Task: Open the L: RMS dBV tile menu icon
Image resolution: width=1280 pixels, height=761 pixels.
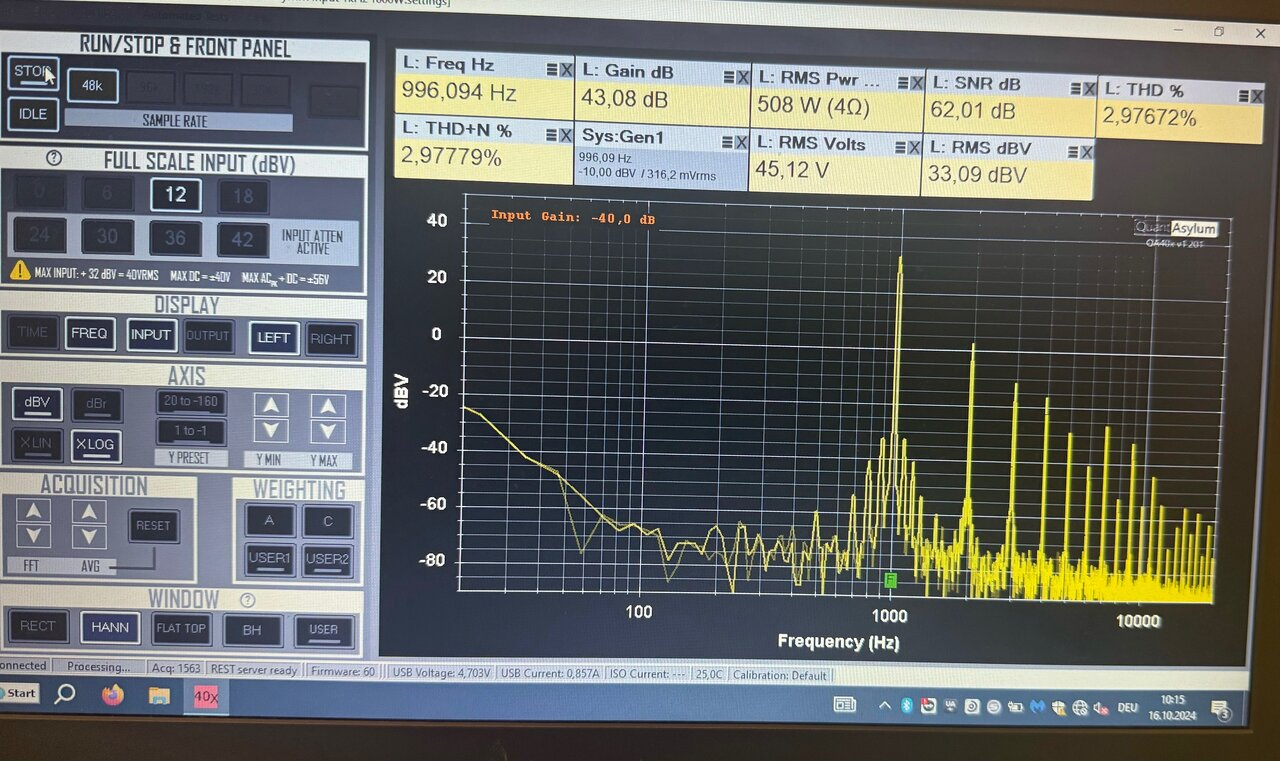Action: 1073,152
